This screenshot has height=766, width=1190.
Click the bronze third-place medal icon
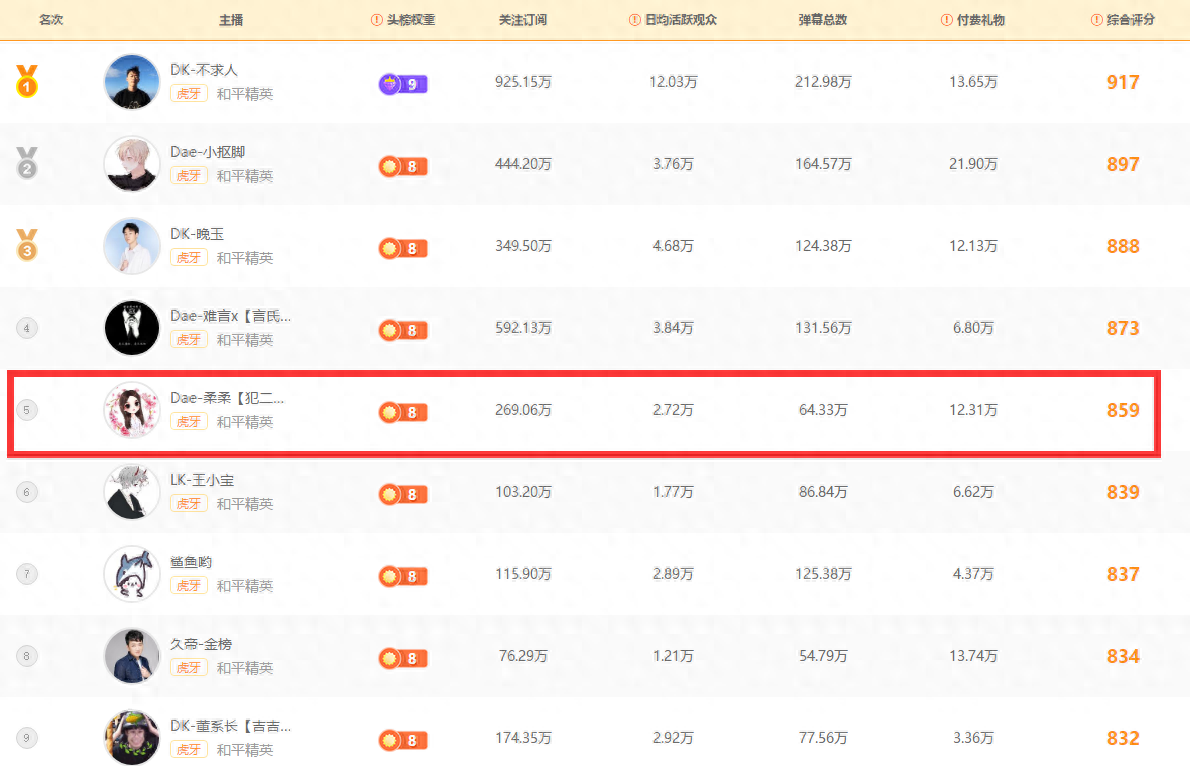click(27, 245)
